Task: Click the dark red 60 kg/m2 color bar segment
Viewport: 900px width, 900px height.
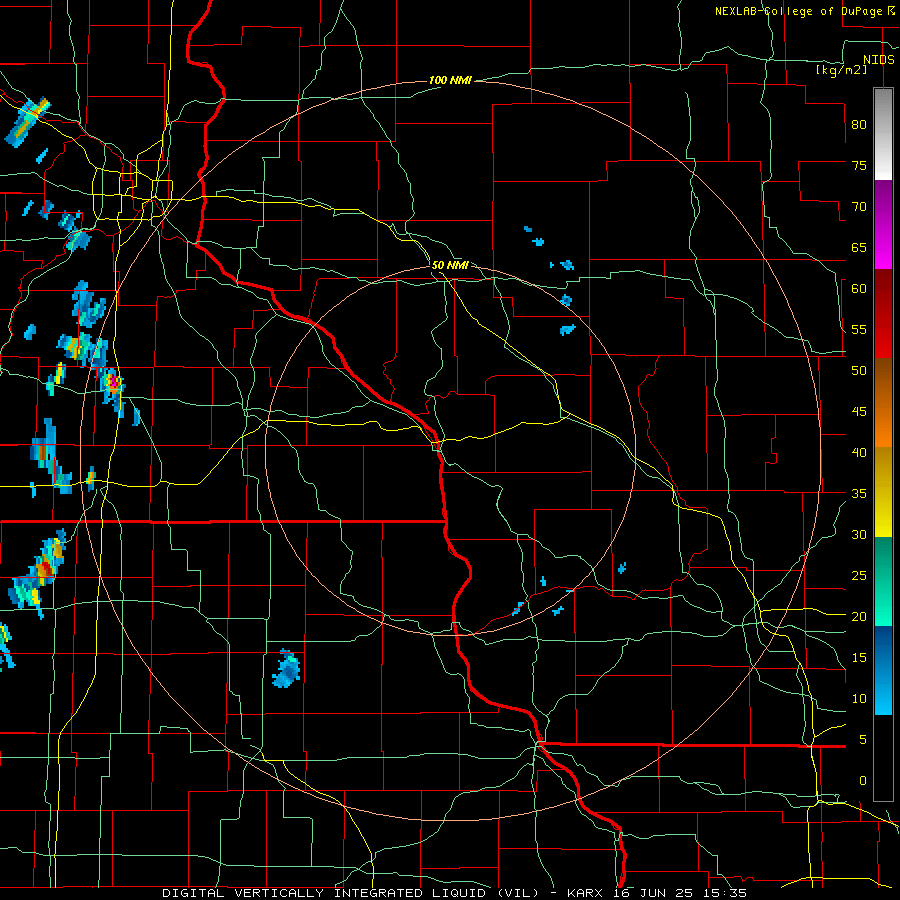Action: (883, 313)
